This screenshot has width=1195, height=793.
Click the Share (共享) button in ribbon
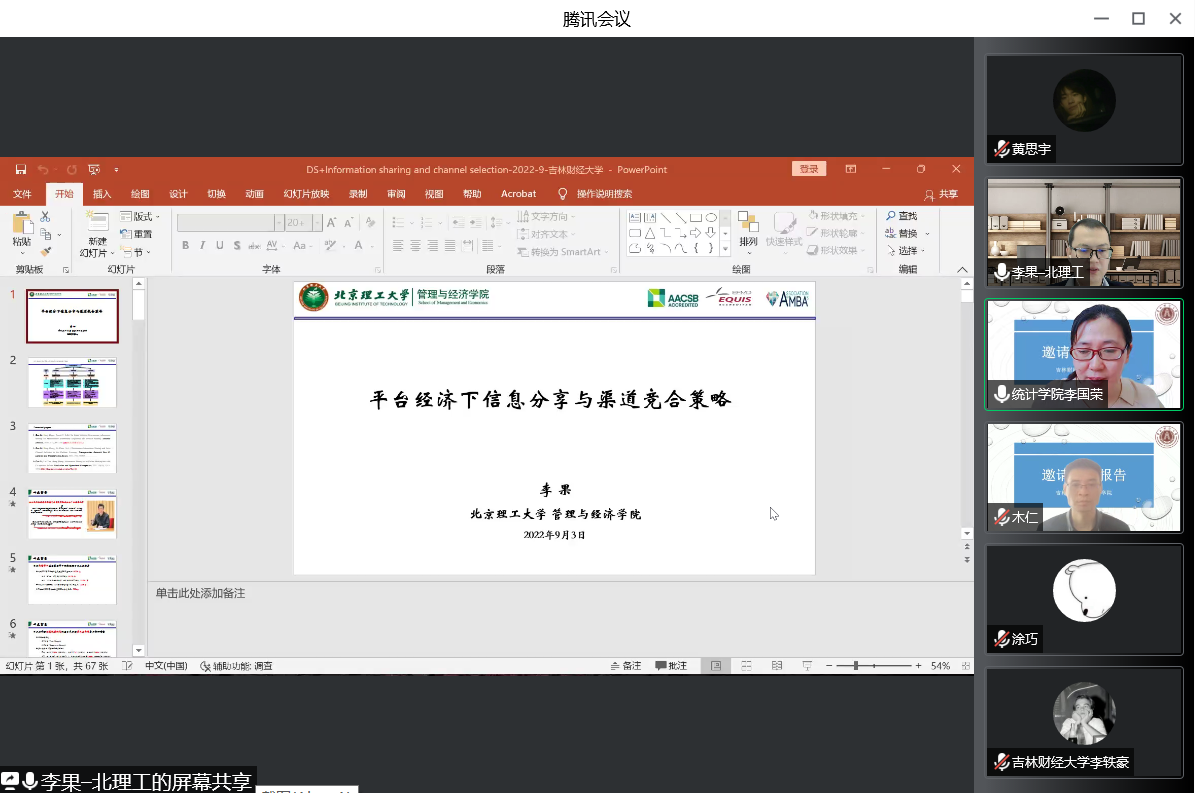(941, 194)
